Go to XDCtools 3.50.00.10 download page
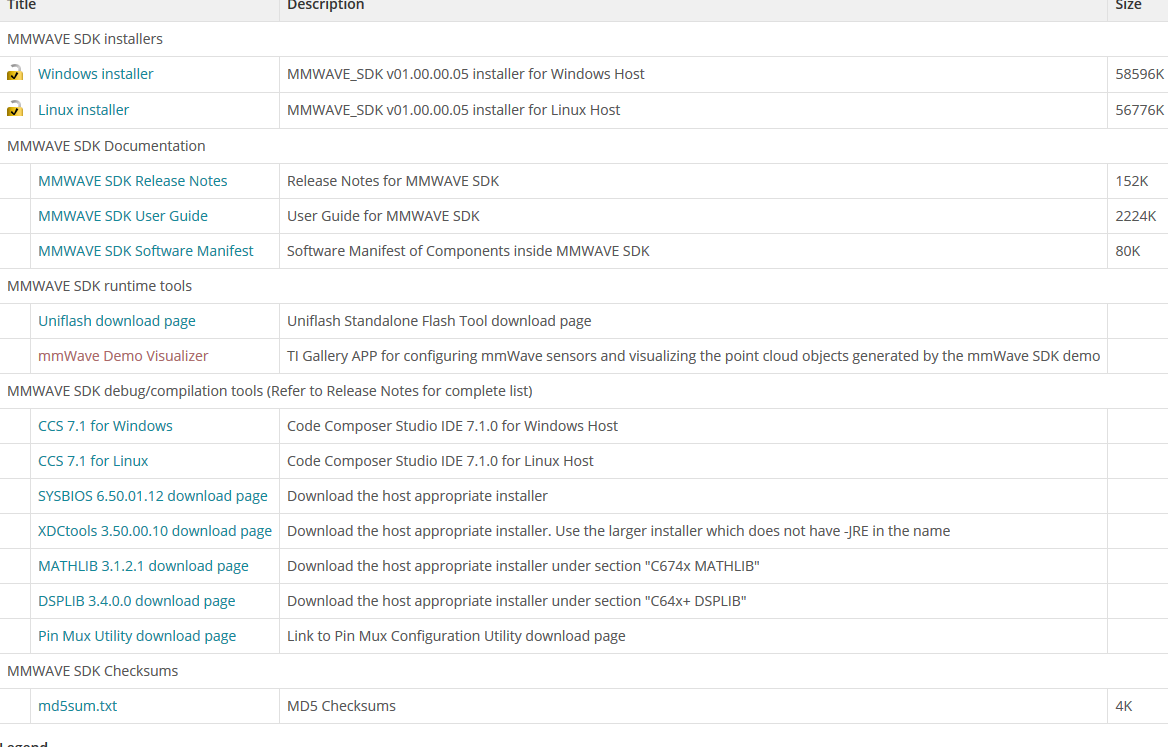Image resolution: width=1168 pixels, height=747 pixels. [155, 531]
